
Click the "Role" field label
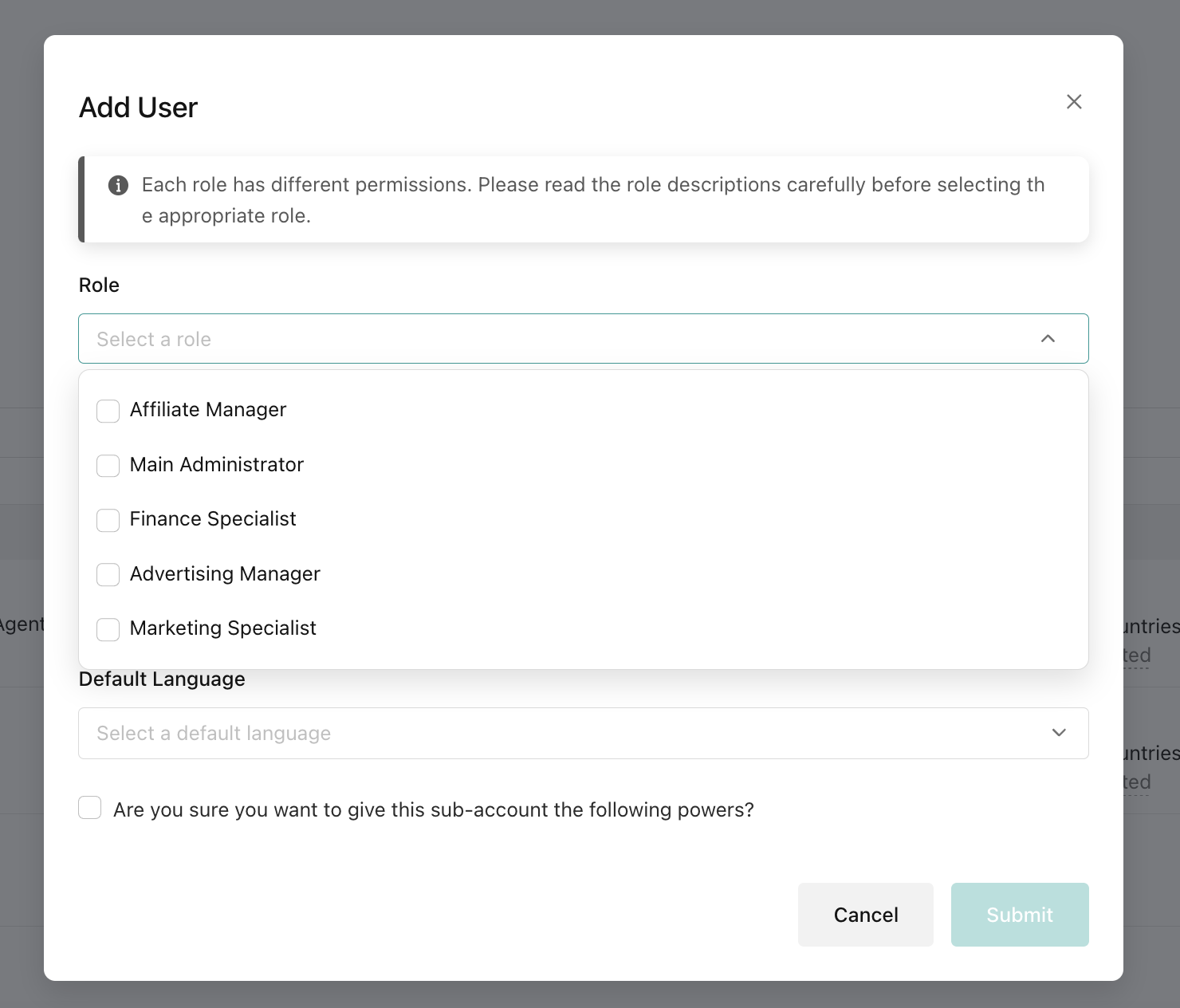point(99,285)
